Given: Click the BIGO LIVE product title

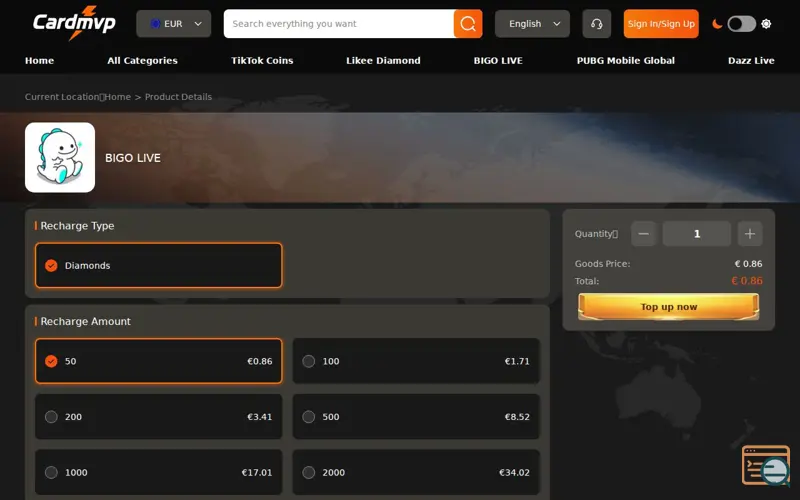Looking at the screenshot, I should click(x=133, y=158).
